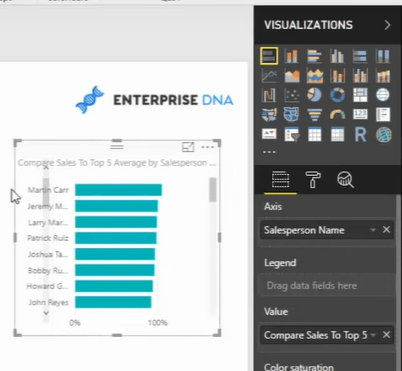This screenshot has width=402, height=371.
Task: Remove Compare Sales To Top 5 field
Action: click(x=386, y=334)
